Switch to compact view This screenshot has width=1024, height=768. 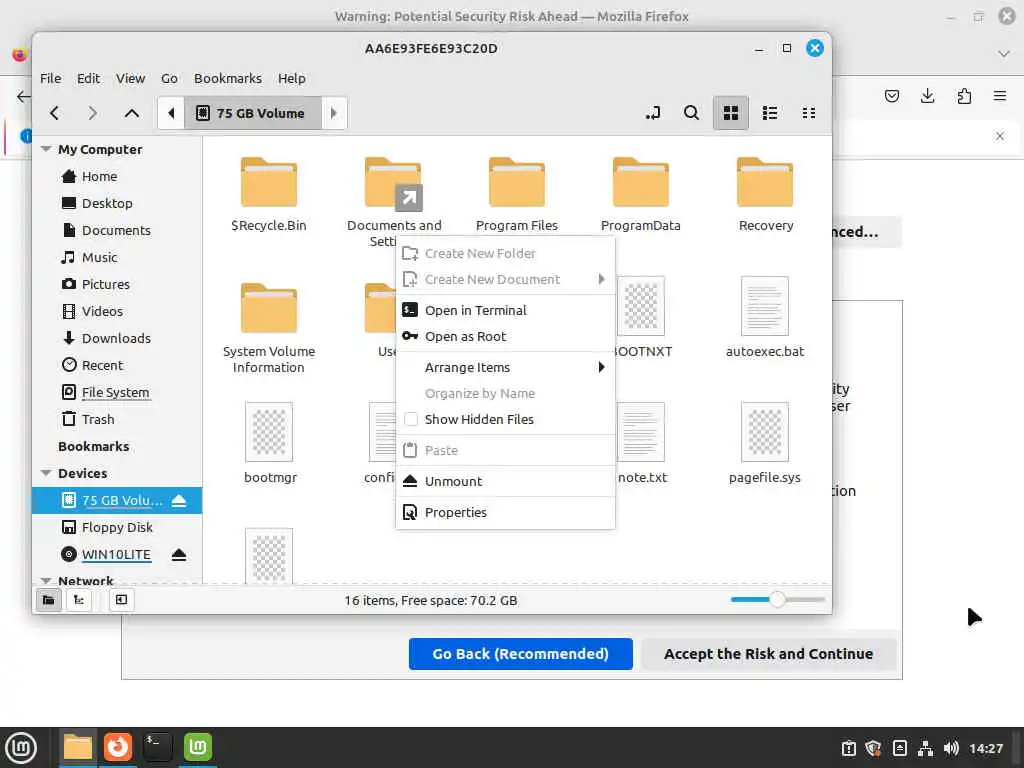(808, 113)
